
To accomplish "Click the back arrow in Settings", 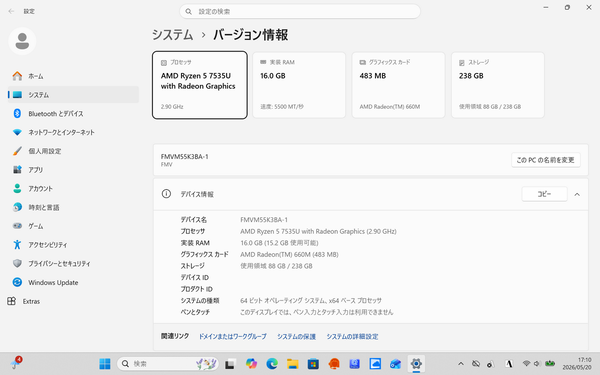I will pos(11,11).
